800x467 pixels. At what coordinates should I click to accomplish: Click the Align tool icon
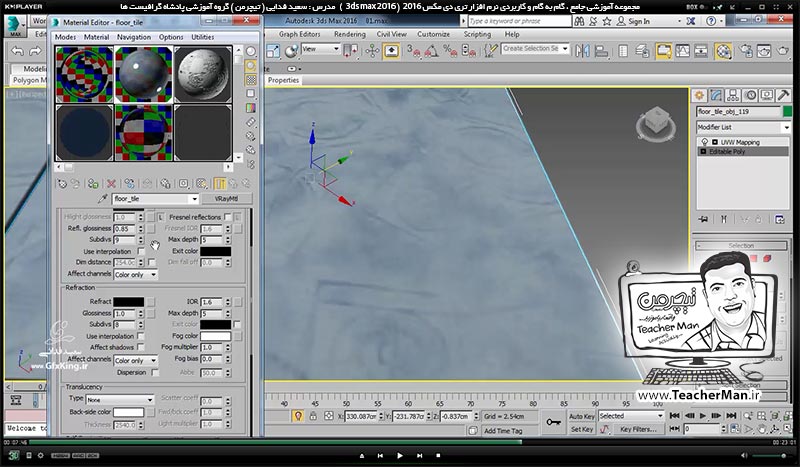point(602,51)
